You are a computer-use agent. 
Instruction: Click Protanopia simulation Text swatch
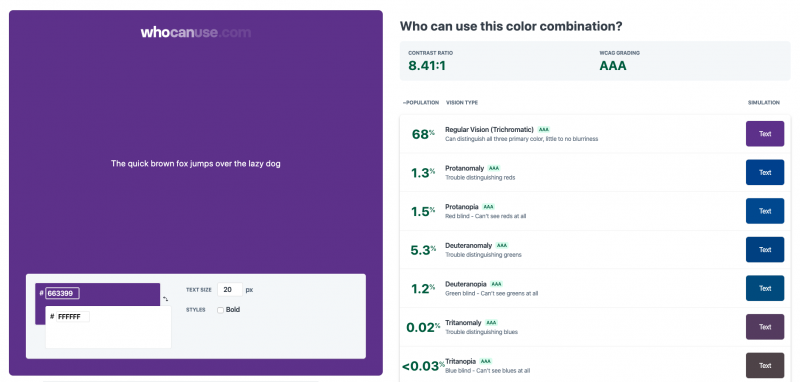click(765, 211)
